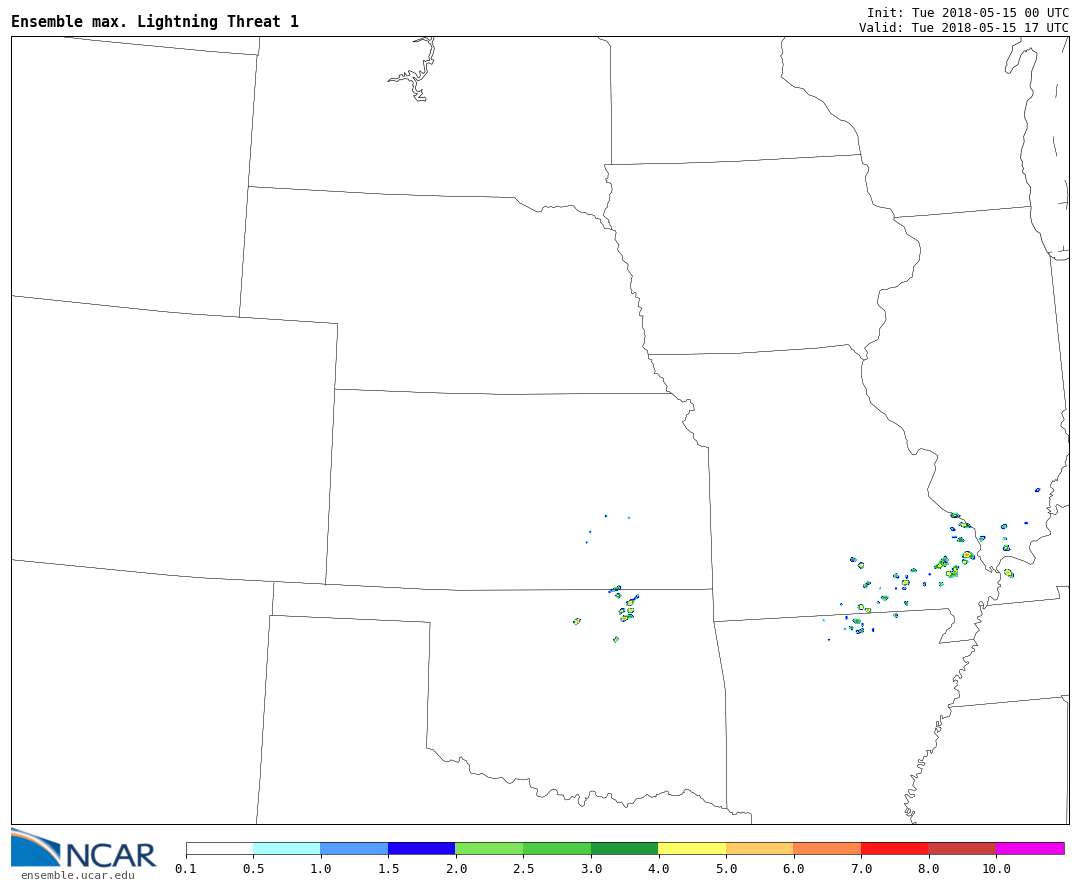
Task: Click the white 0.1–0.5 colorbar segment
Action: click(x=220, y=848)
